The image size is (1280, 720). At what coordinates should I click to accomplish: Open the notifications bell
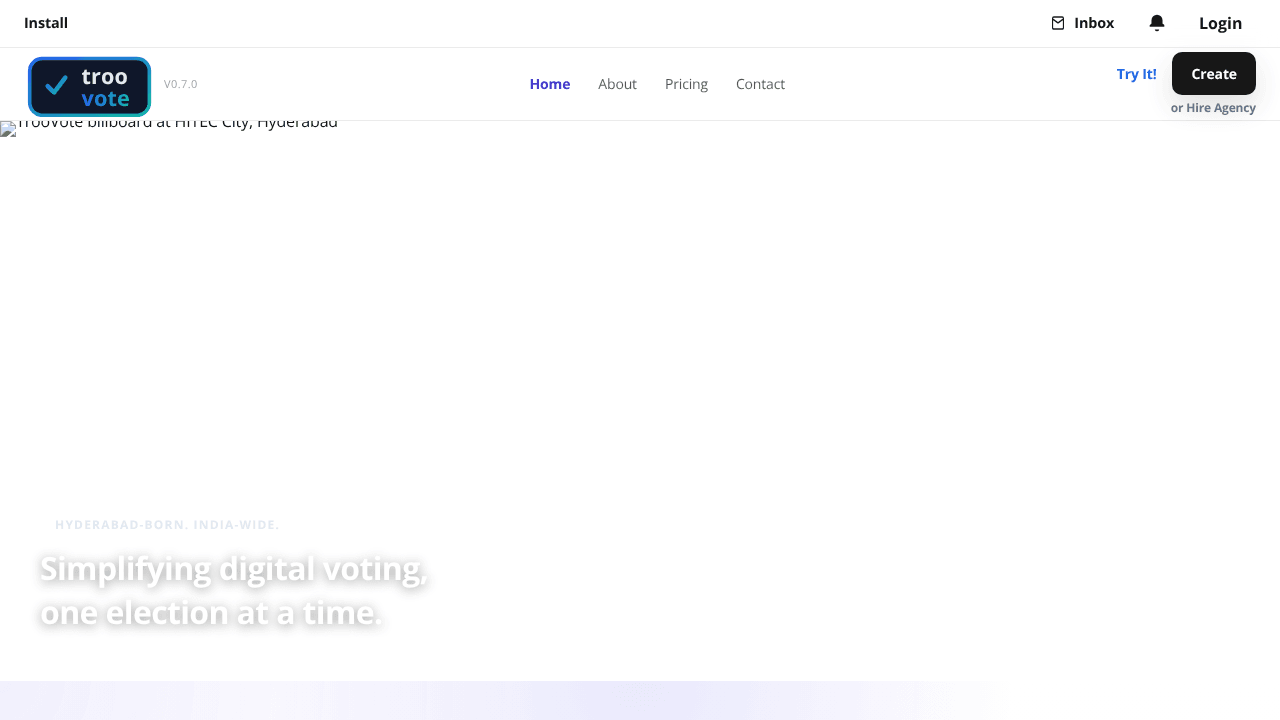tap(1157, 23)
